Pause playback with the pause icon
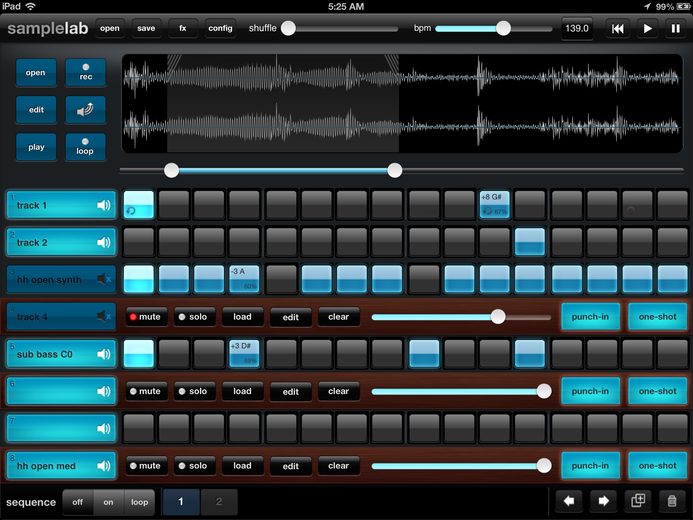The height and width of the screenshot is (520, 693). point(675,29)
